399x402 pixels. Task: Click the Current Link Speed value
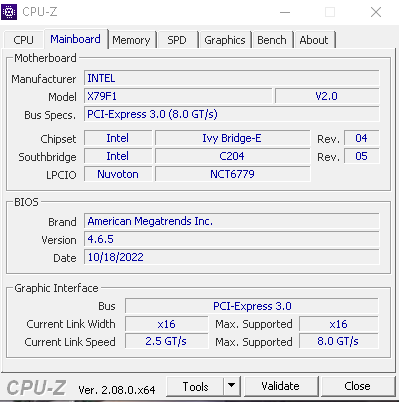click(166, 341)
